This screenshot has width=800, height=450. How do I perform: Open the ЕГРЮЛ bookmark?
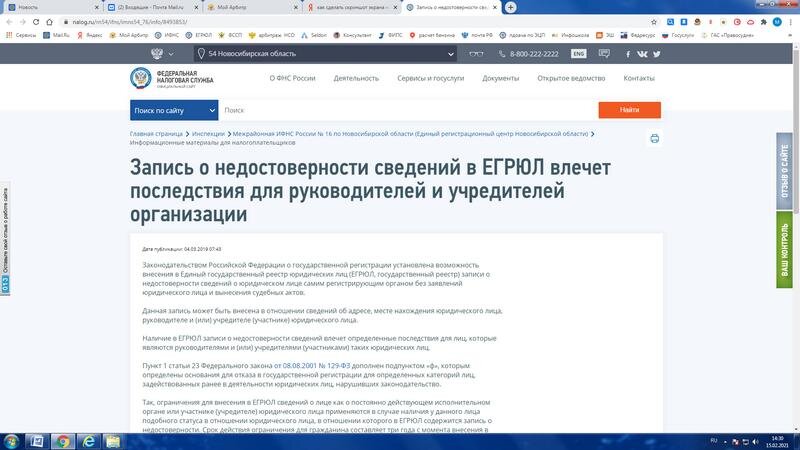tap(198, 35)
